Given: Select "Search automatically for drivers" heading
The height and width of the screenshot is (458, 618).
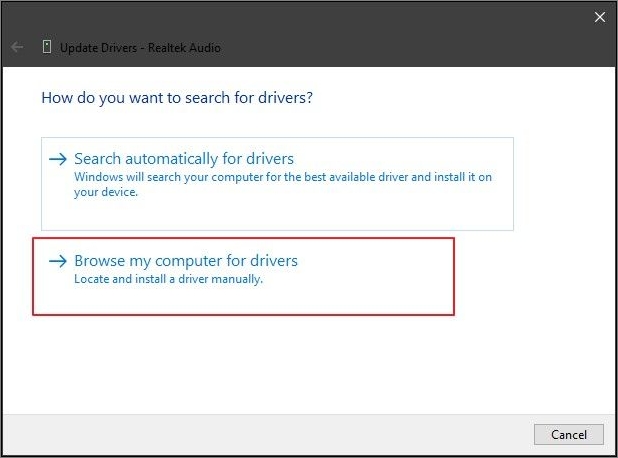Looking at the screenshot, I should click(x=184, y=159).
